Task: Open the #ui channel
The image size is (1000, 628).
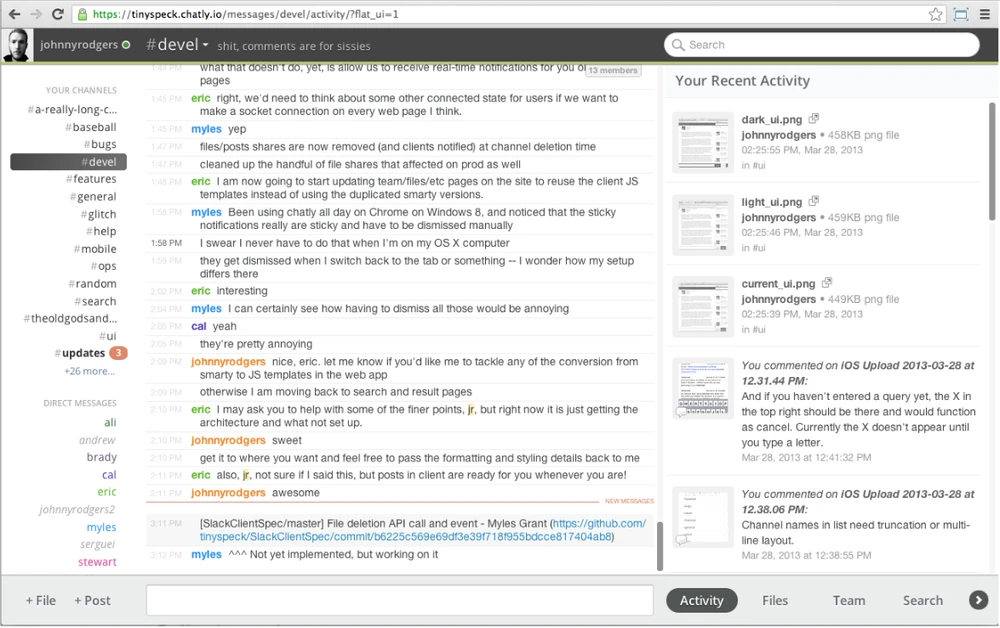Action: click(108, 336)
